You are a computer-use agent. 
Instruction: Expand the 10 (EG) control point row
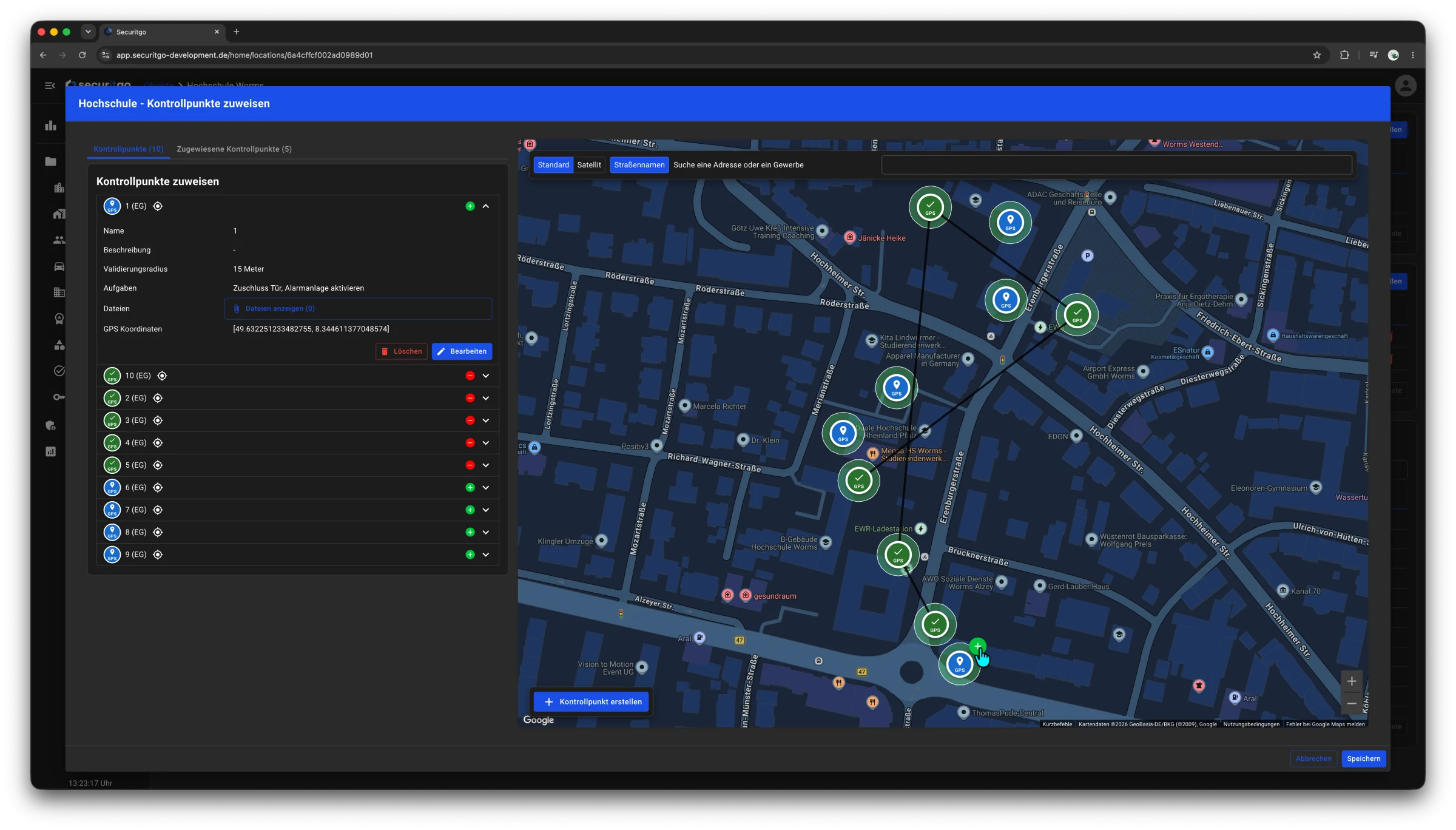[x=486, y=376]
